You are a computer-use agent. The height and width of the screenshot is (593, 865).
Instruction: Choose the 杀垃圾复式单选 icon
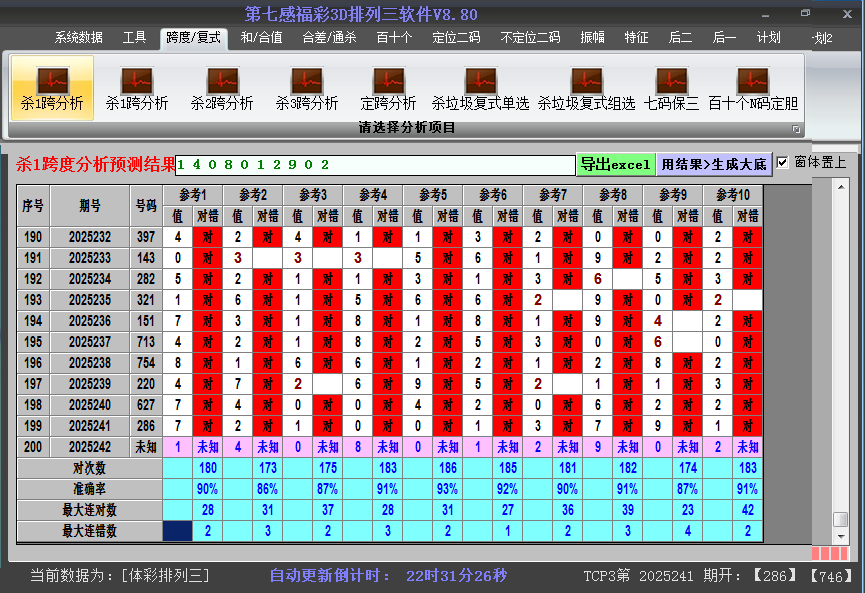[480, 88]
